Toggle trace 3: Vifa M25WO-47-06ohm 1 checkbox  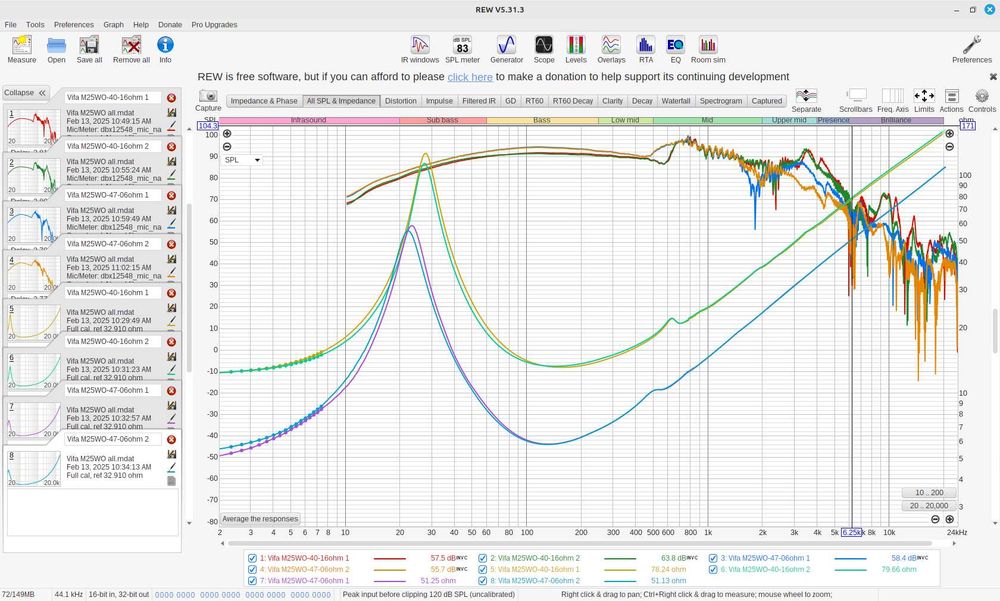(713, 558)
